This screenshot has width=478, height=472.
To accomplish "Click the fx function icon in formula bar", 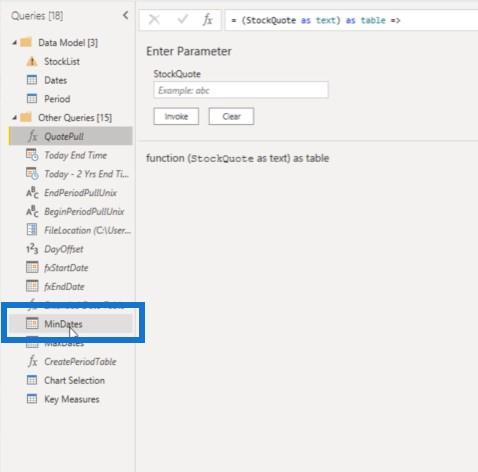I will [207, 20].
